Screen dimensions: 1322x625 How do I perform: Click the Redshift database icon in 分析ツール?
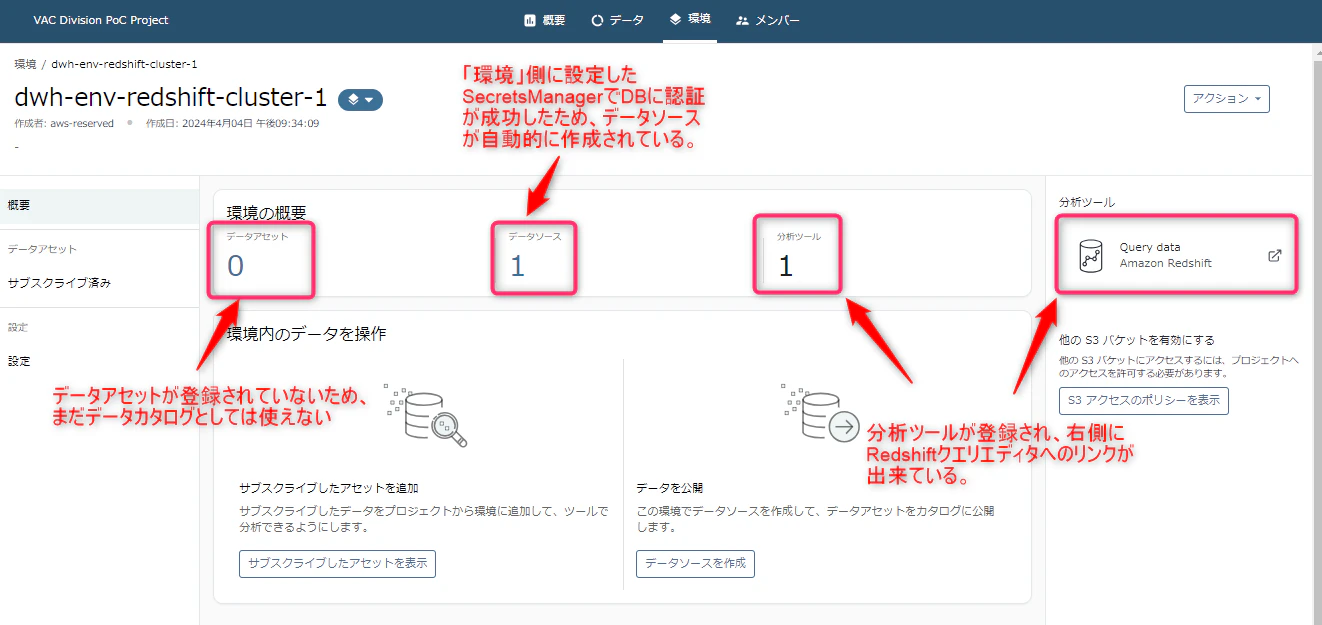(x=1090, y=256)
